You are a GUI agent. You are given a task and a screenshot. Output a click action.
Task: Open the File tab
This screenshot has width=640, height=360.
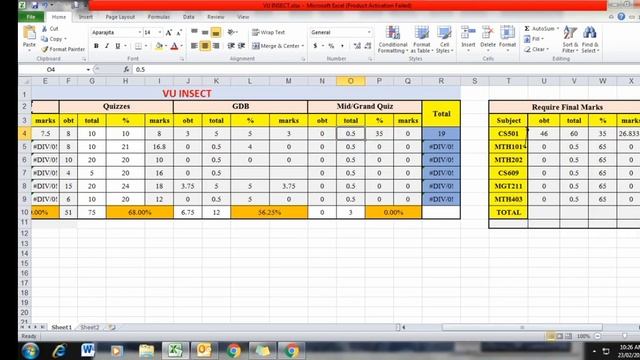(31, 17)
